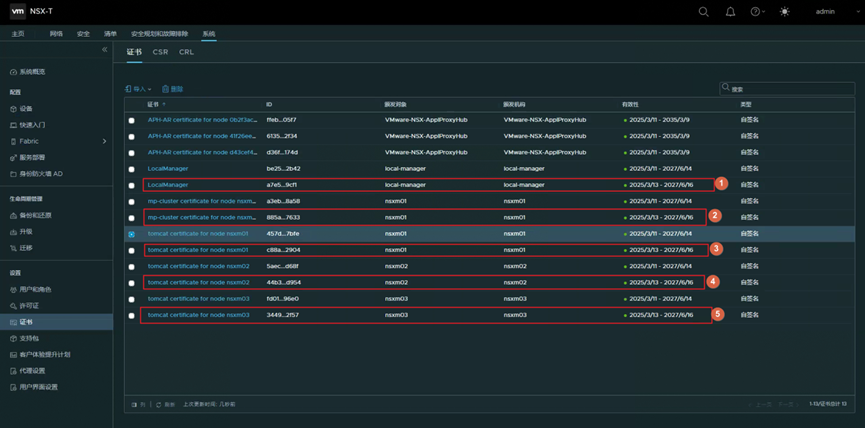This screenshot has width=865, height=428.
Task: Click the 快速入门 laptop icon in the sidebar
Action: click(14, 125)
